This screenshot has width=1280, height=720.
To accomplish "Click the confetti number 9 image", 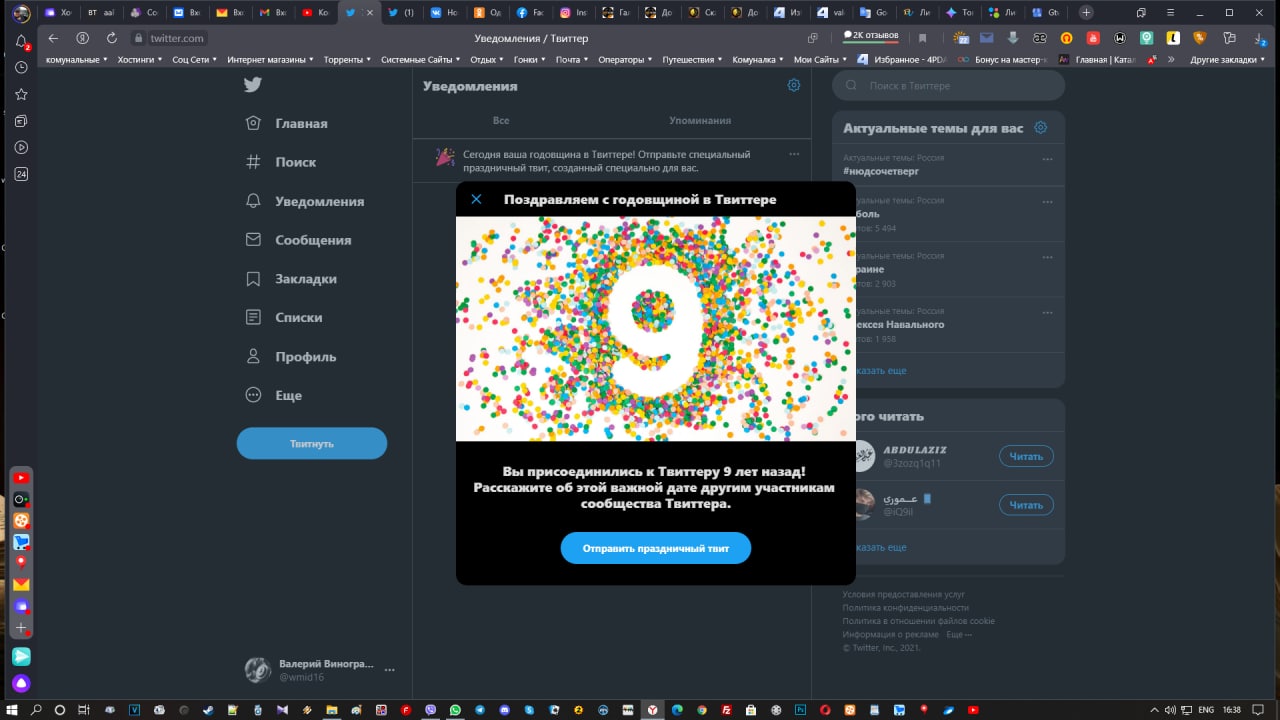I will point(656,329).
